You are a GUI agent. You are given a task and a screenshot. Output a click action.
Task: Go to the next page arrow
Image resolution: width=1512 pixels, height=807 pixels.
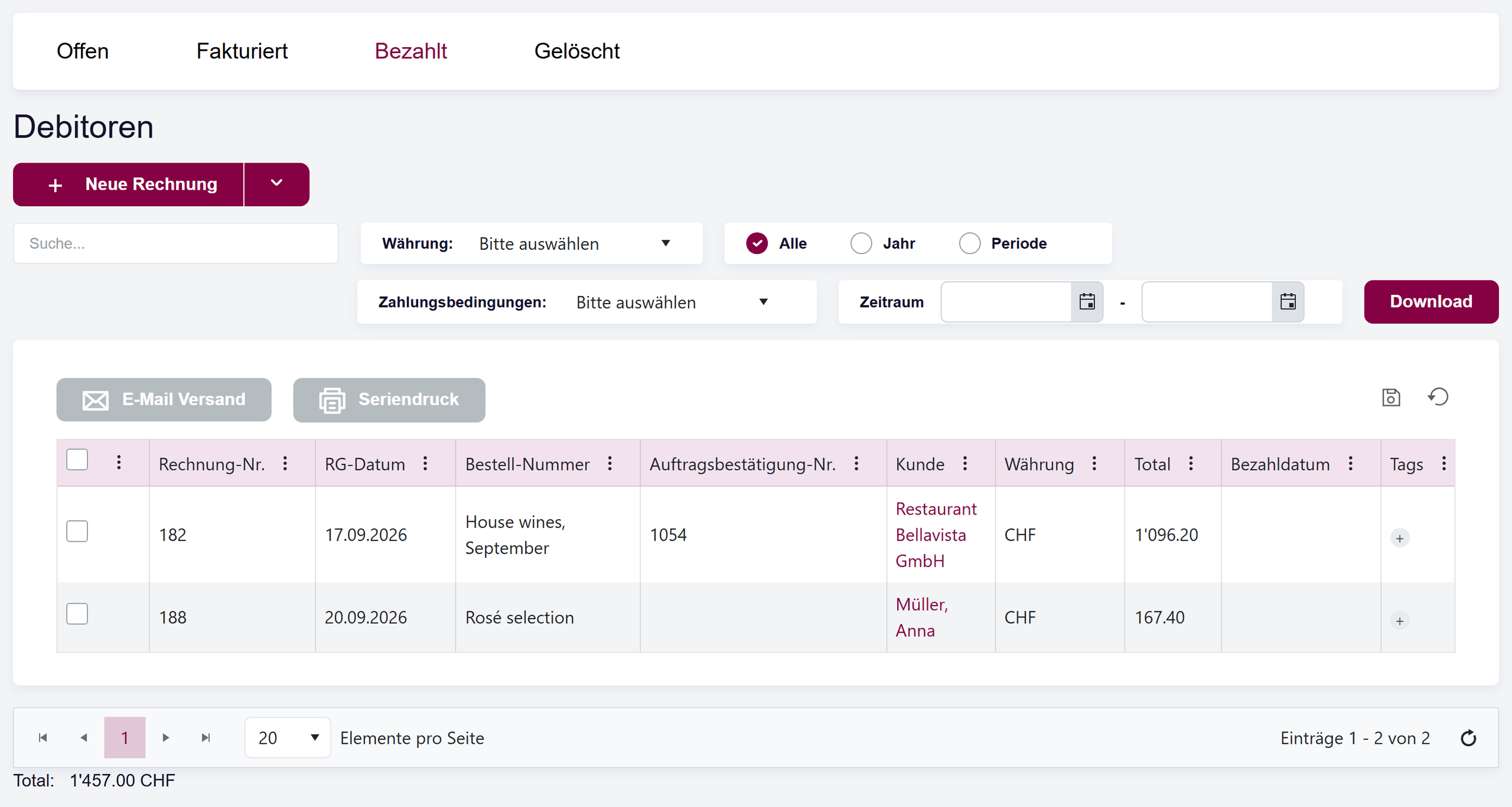(166, 738)
